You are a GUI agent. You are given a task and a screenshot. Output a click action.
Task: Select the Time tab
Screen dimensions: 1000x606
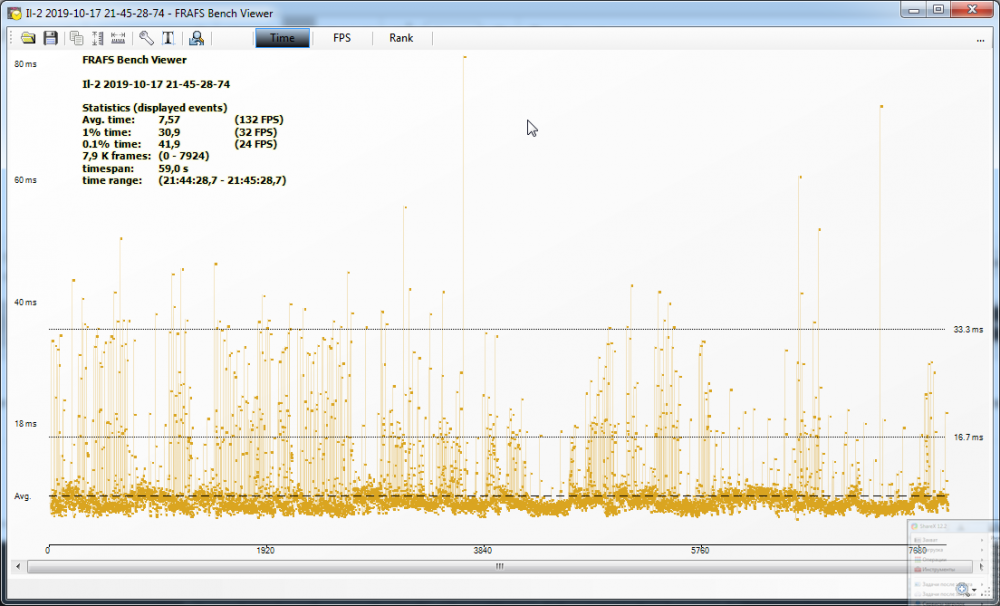click(282, 37)
